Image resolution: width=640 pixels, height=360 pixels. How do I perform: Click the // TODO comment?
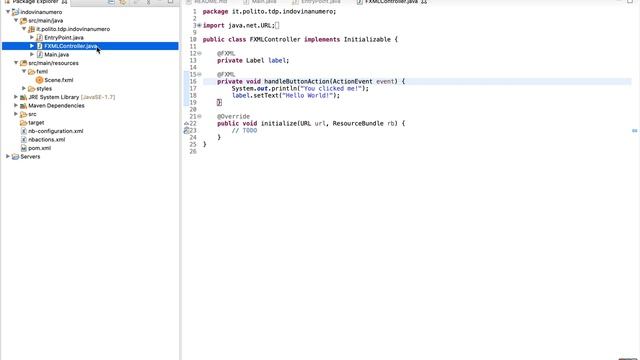click(244, 131)
